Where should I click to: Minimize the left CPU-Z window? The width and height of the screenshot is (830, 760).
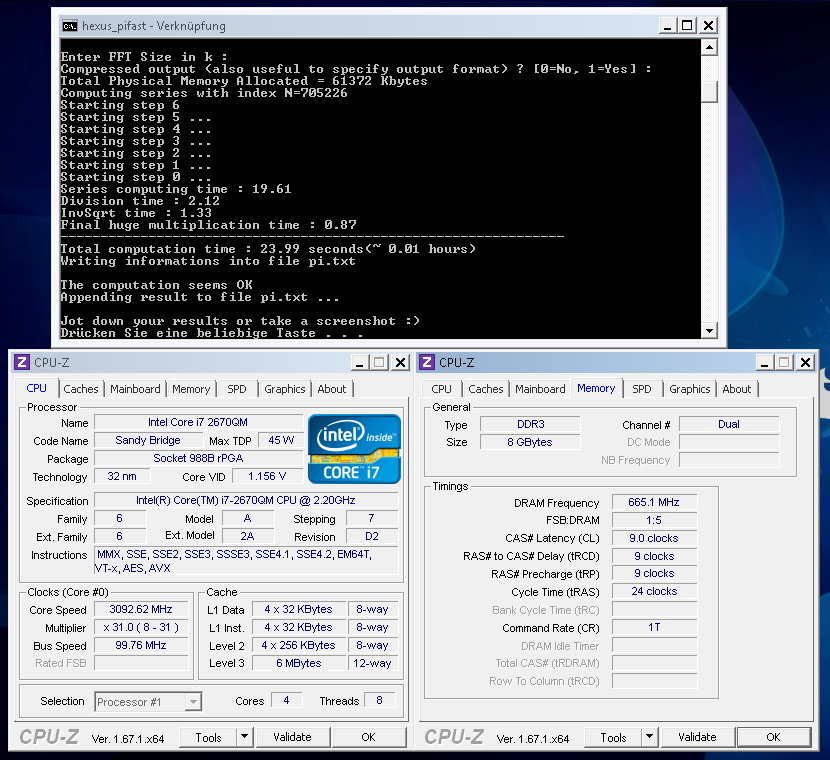(x=359, y=363)
